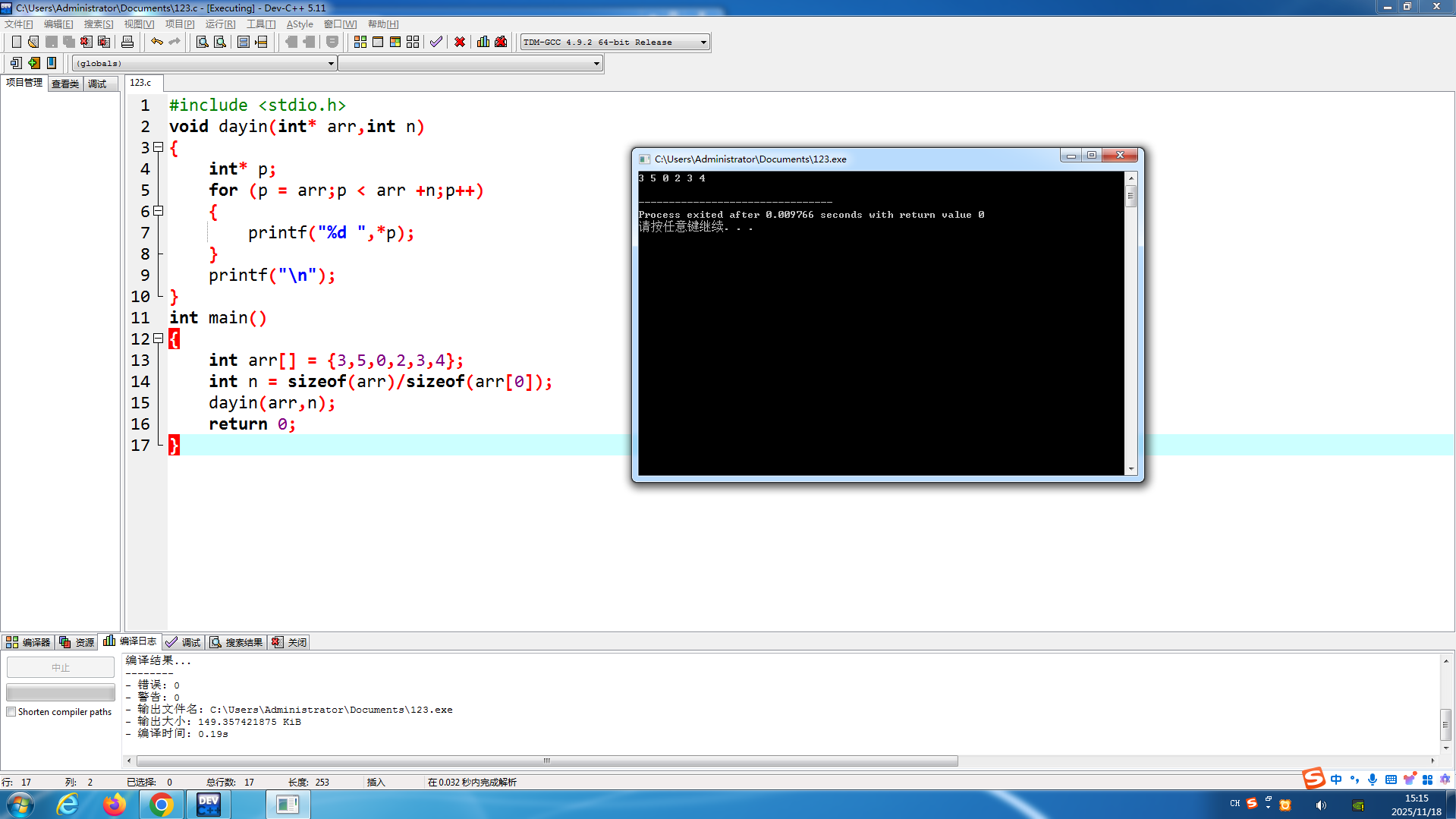Collapse the dayin function fold at line 3
1456x819 pixels.
[x=158, y=147]
